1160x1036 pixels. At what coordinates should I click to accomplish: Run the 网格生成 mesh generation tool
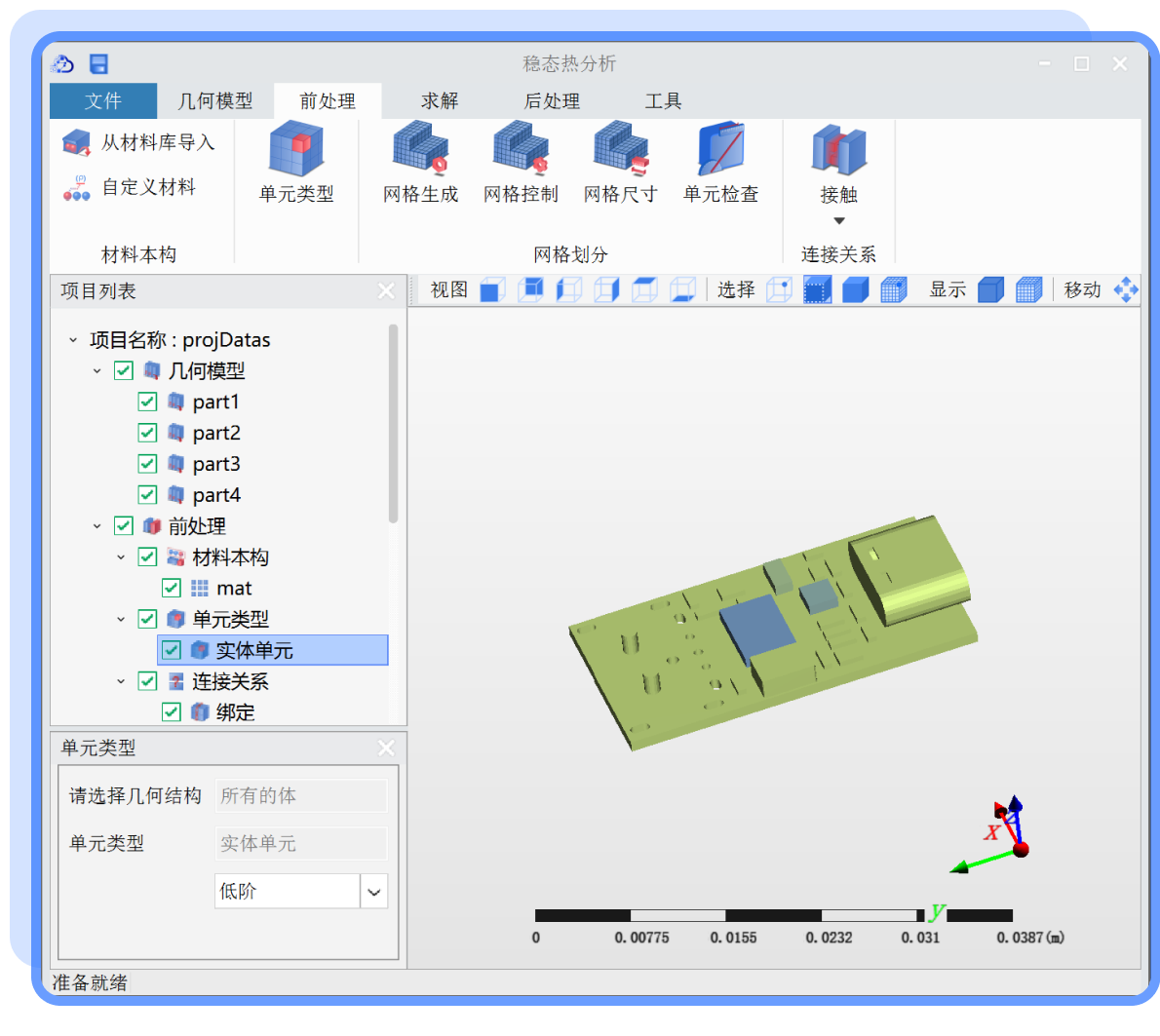(x=420, y=164)
